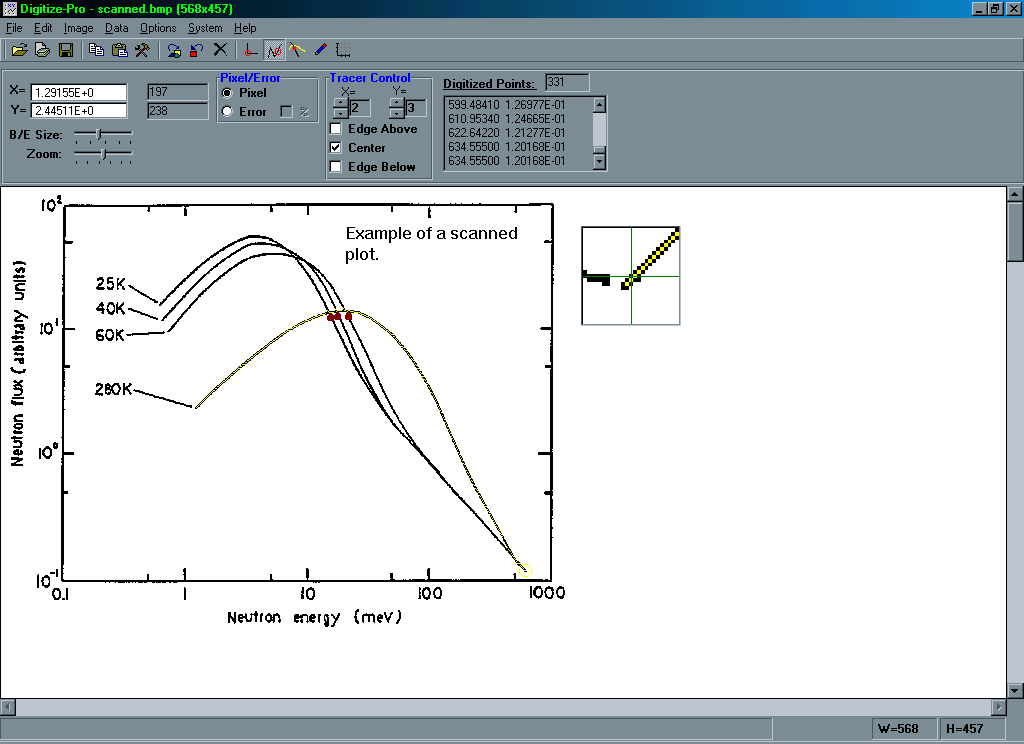1024x744 pixels.
Task: Select the Error radio button
Action: tap(227, 112)
